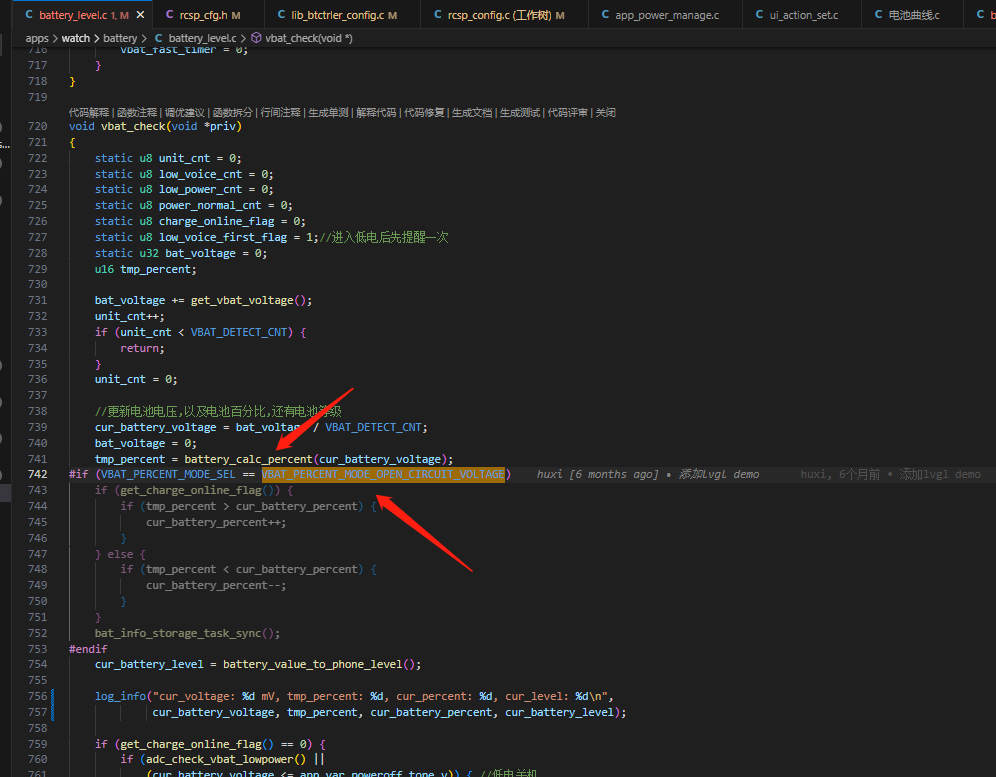This screenshot has width=996, height=777.
Task: Click the highlighted VBAT_PERCENT_MODE_OPEN_CIRCUIT_VOLTAGE macro
Action: 383,475
